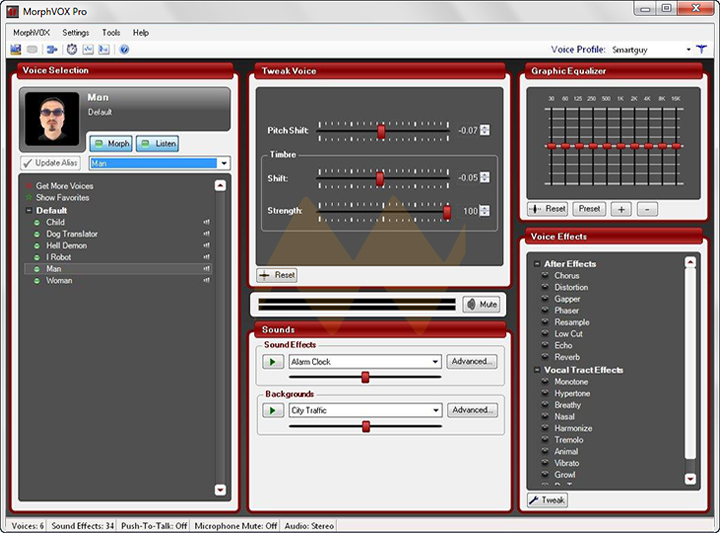This screenshot has width=720, height=533.
Task: Open the Alarm Clock sound effects dropdown
Action: click(435, 362)
